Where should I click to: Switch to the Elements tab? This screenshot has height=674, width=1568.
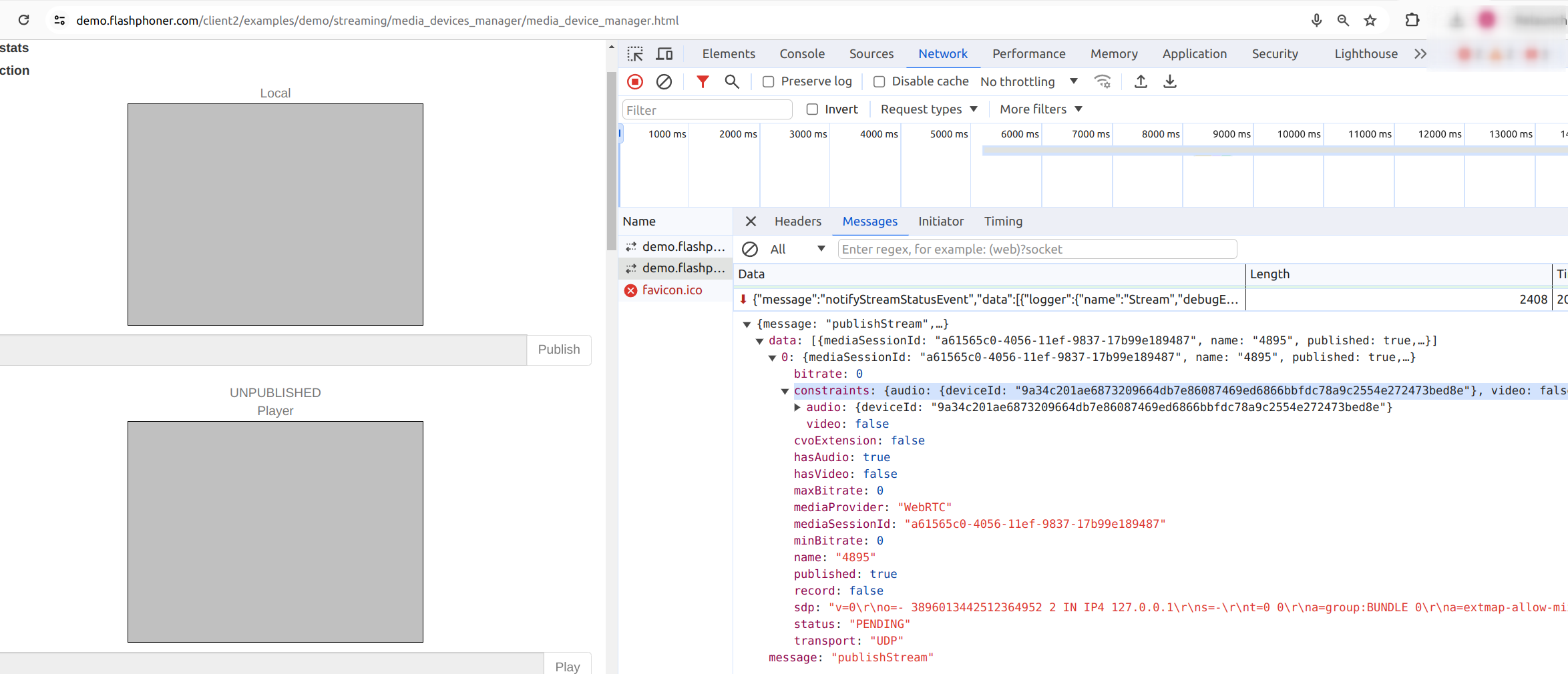[x=729, y=54]
